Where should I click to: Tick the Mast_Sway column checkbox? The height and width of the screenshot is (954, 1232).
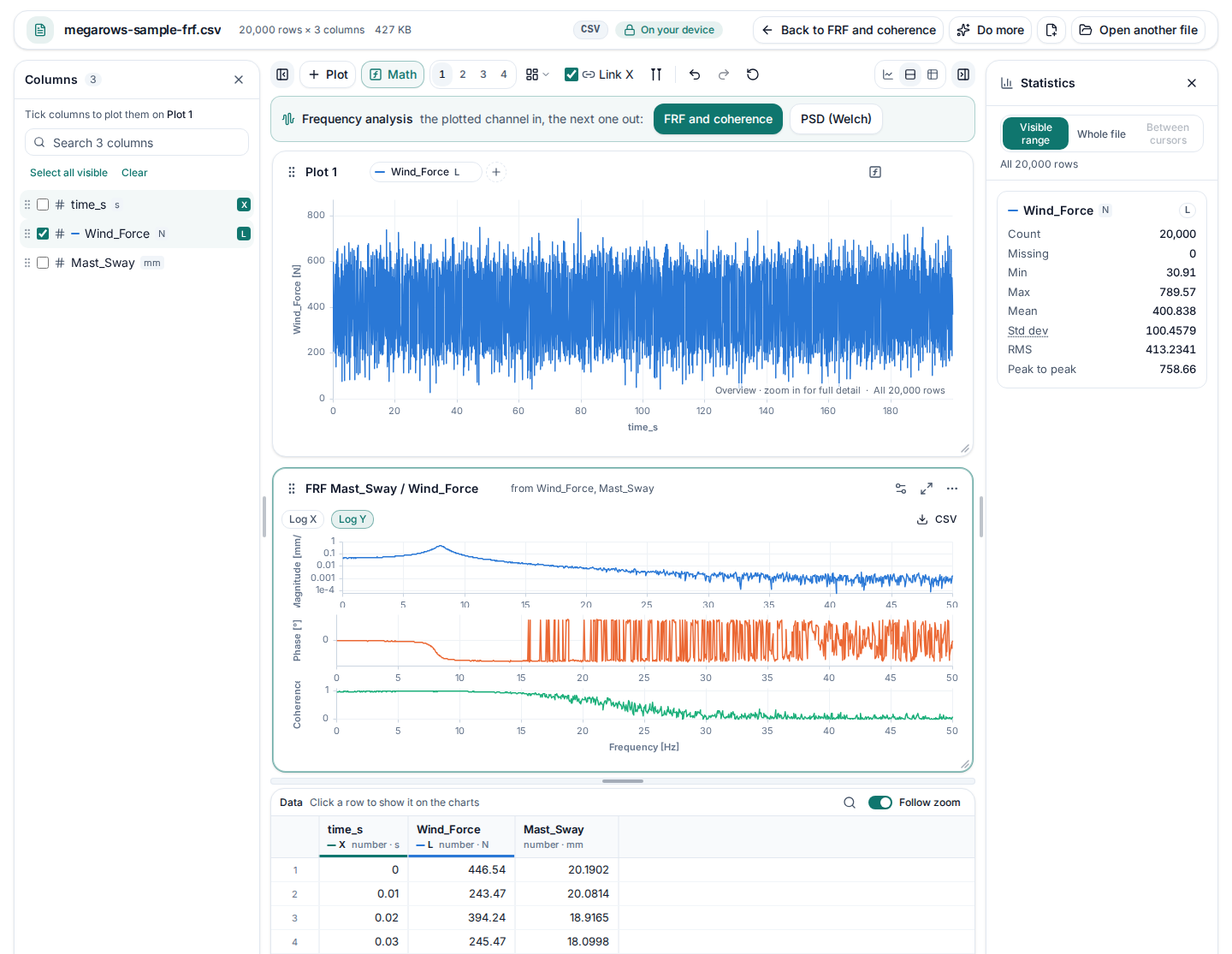pyautogui.click(x=43, y=263)
